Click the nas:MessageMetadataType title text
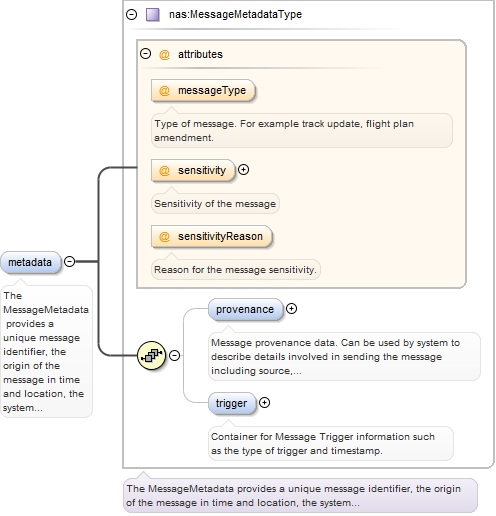This screenshot has height=516, width=496. (x=235, y=14)
